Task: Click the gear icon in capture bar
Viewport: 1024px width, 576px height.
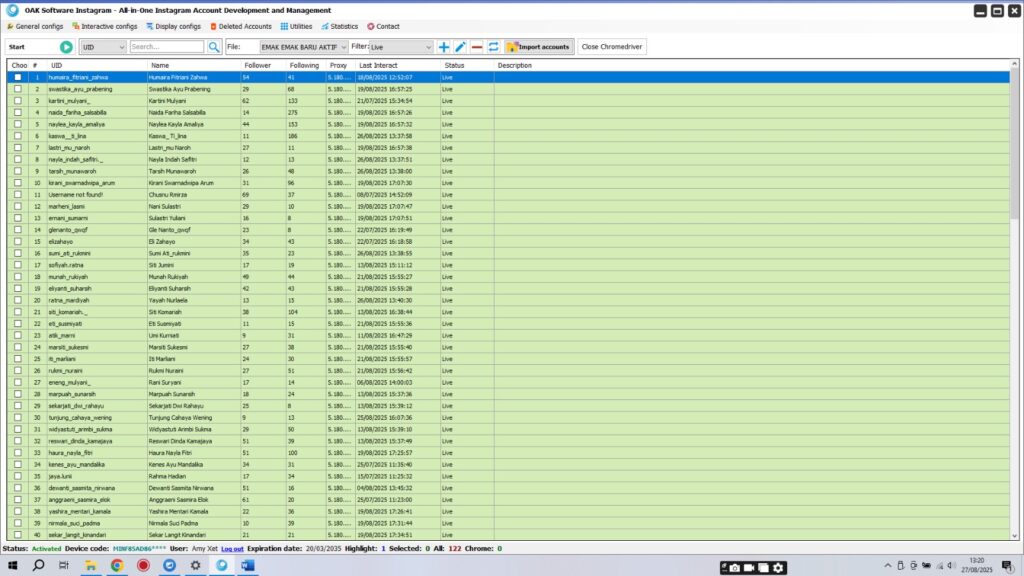Action: [778, 568]
